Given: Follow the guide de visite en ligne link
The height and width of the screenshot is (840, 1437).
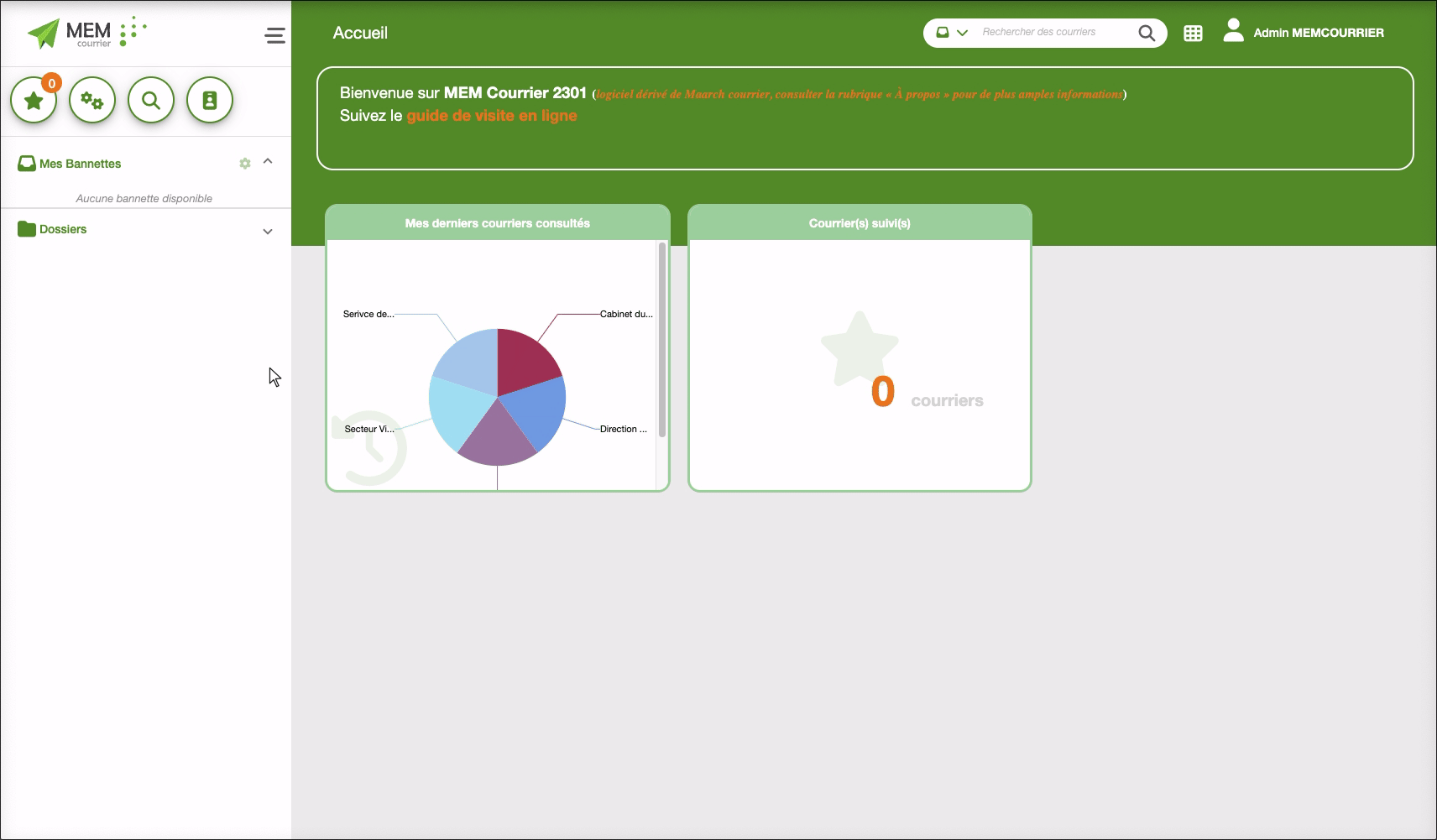Looking at the screenshot, I should [x=492, y=116].
